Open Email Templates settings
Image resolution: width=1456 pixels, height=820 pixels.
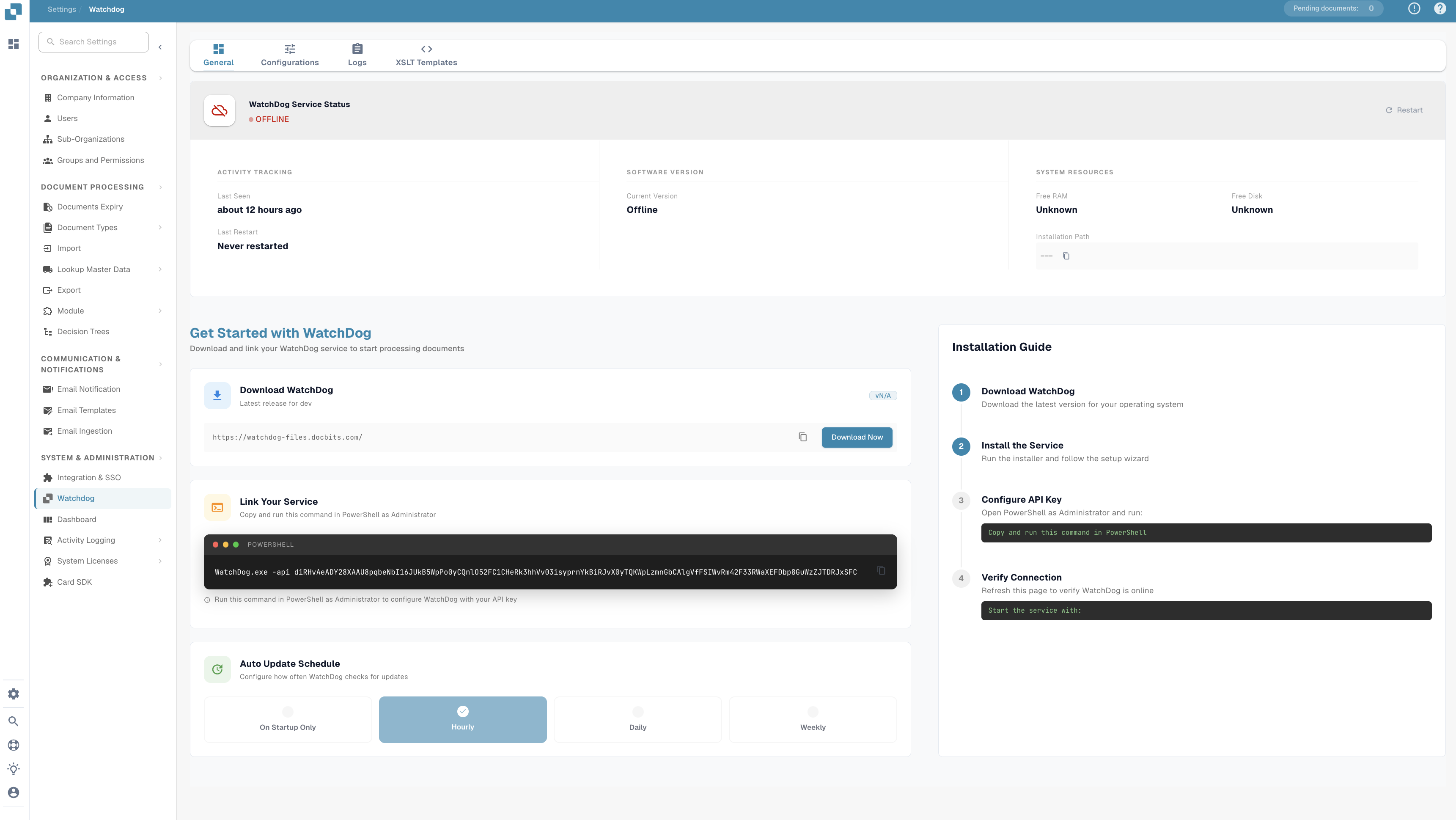[86, 410]
